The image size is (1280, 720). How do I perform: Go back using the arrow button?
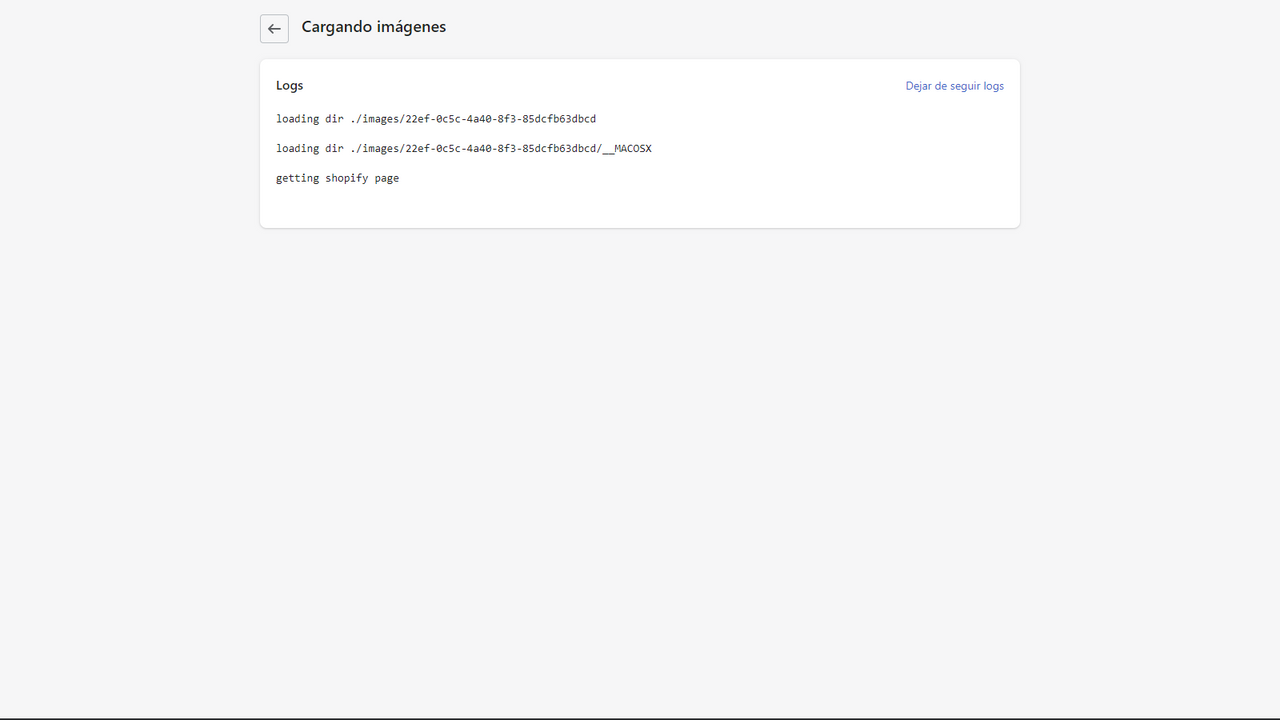(x=274, y=29)
